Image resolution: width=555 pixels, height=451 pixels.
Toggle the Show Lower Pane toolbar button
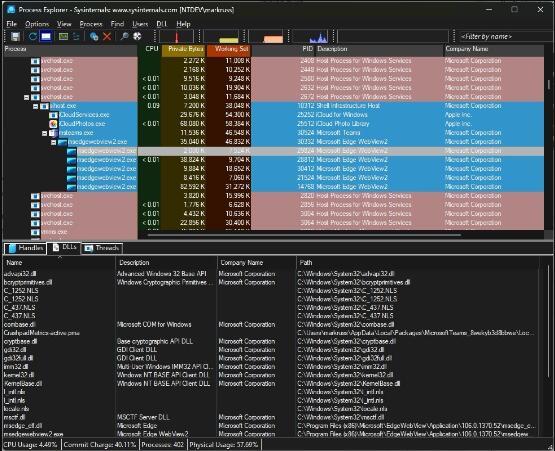[46, 36]
